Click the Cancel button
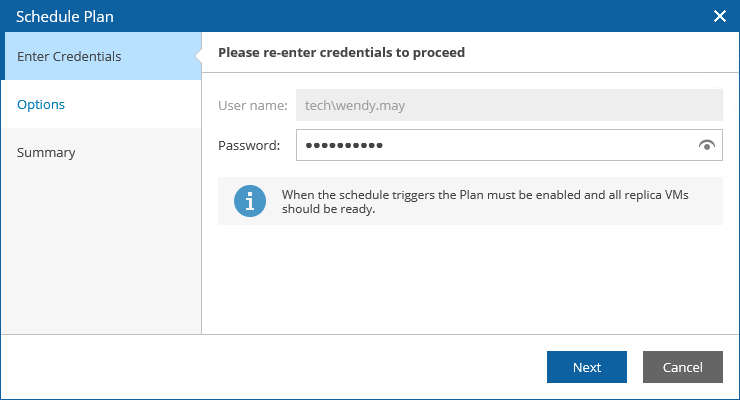Viewport: 740px width, 400px height. click(x=682, y=367)
